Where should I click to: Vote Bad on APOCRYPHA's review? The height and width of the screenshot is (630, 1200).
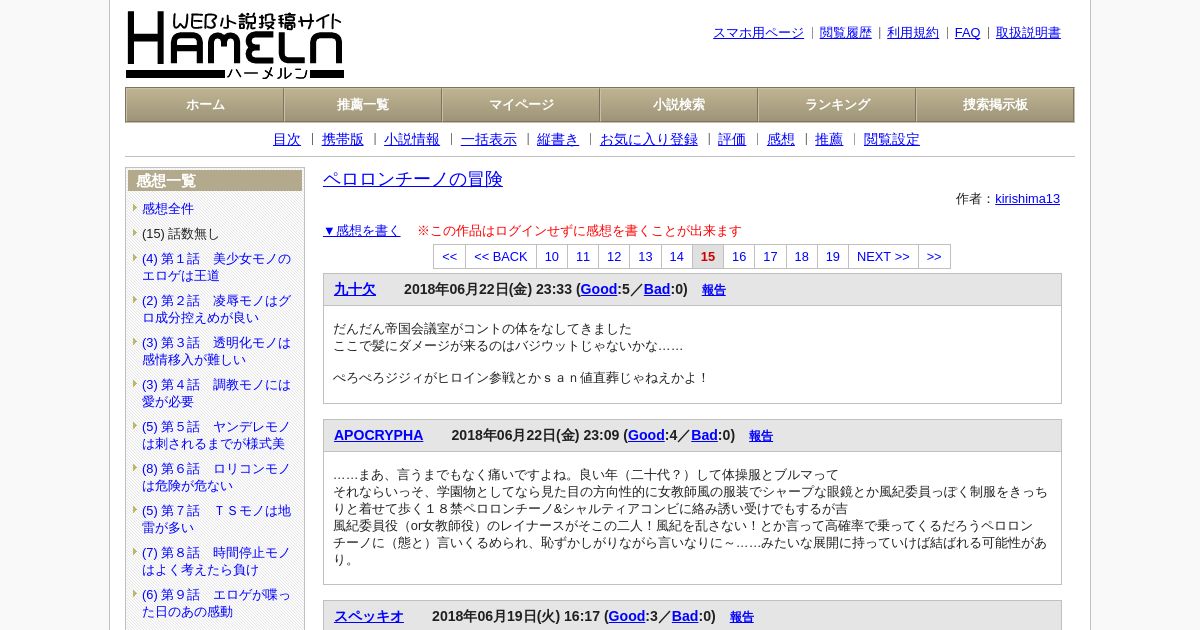[x=704, y=435]
